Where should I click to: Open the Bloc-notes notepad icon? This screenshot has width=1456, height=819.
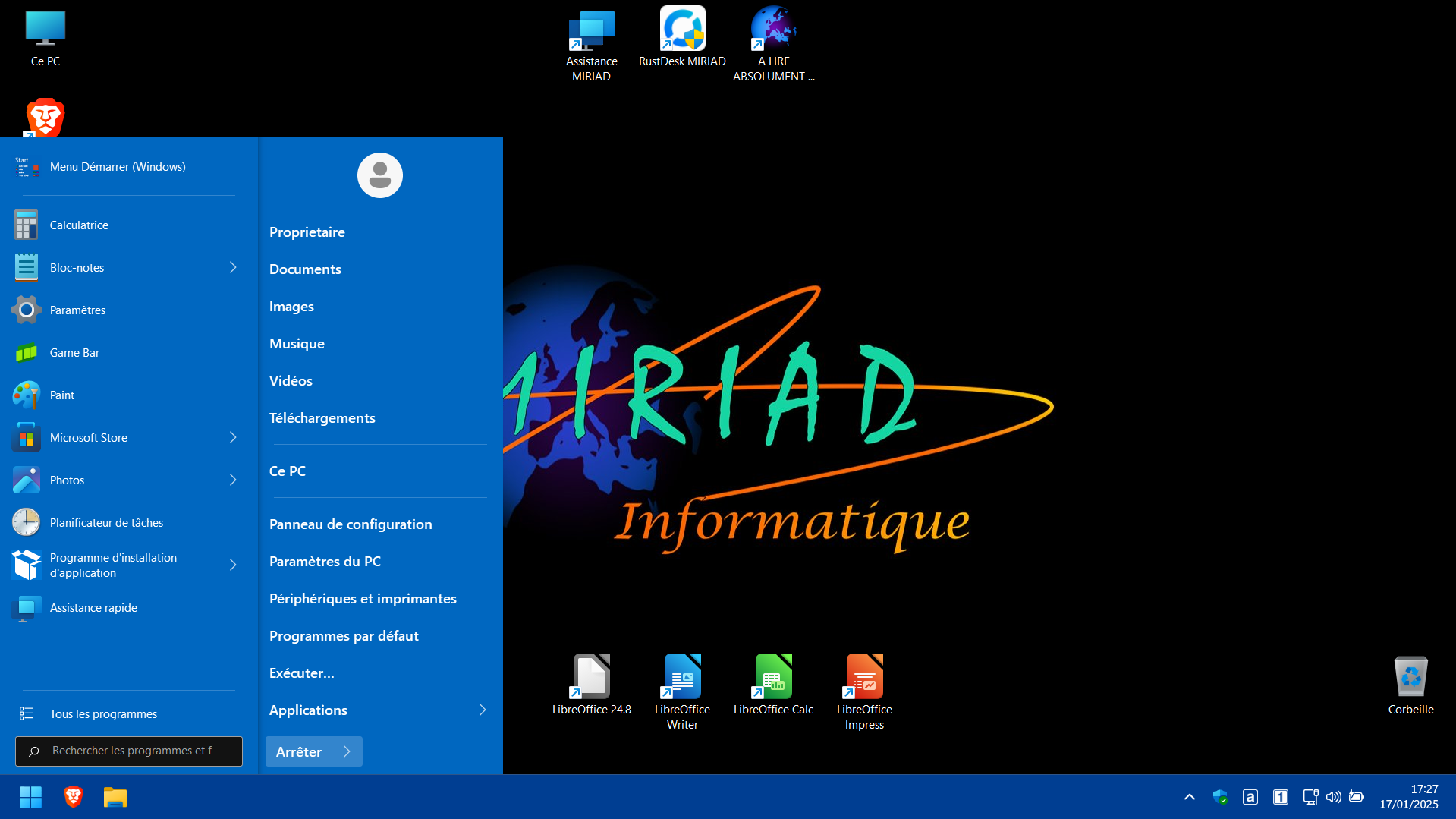click(26, 268)
